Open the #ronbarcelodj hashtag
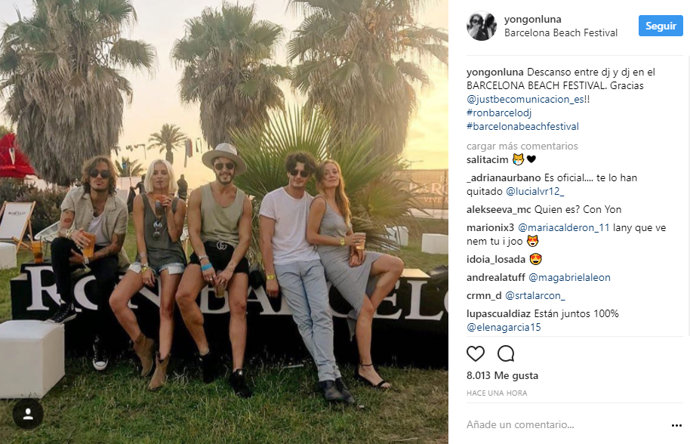690x444 pixels. 499,113
